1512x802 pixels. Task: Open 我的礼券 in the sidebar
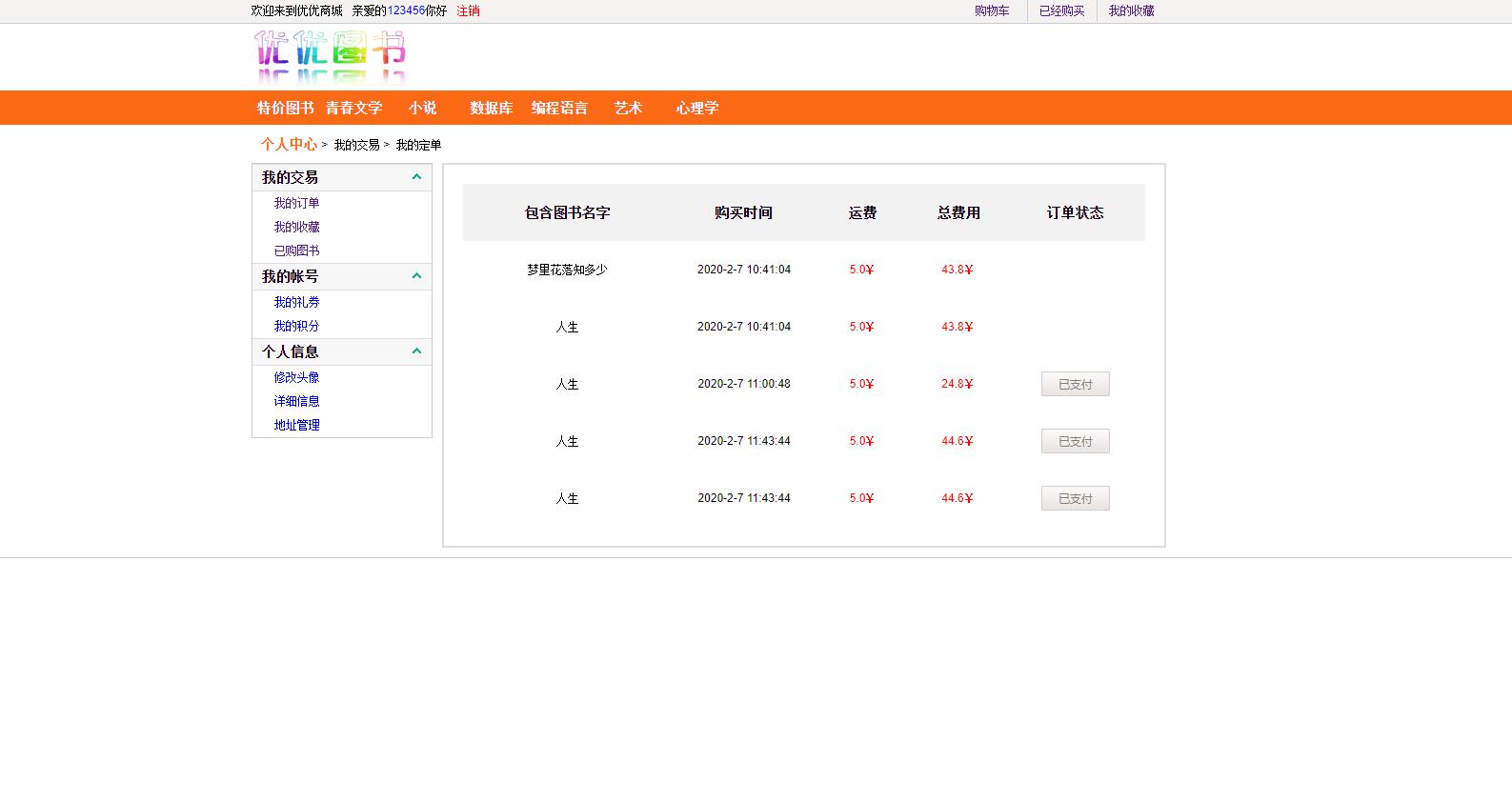pos(296,302)
